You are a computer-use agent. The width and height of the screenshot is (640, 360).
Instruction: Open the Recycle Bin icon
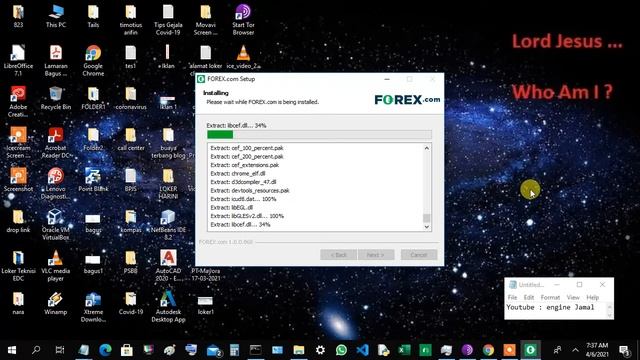(x=56, y=98)
